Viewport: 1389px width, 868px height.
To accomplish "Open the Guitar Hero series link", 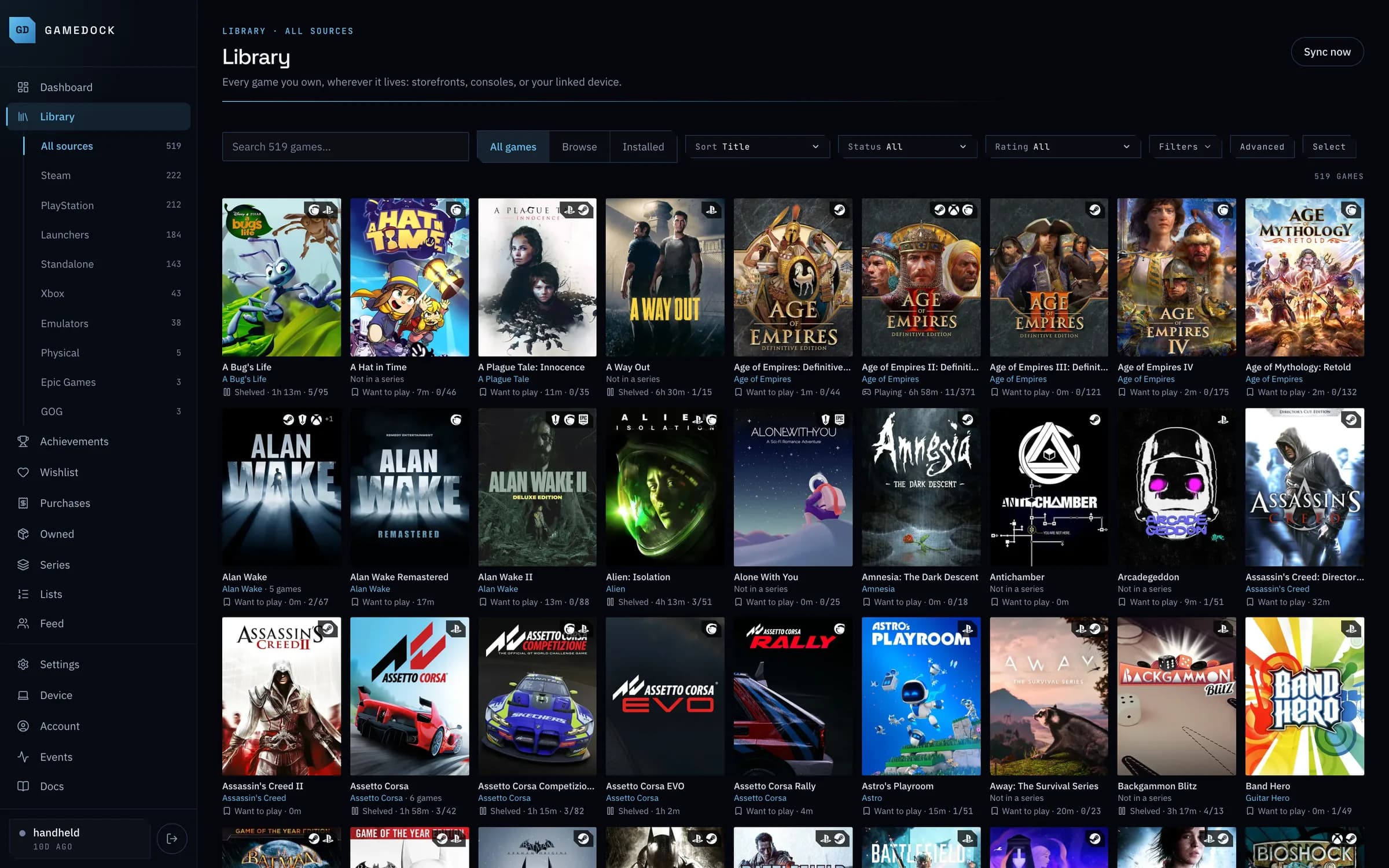I will 1267,798.
